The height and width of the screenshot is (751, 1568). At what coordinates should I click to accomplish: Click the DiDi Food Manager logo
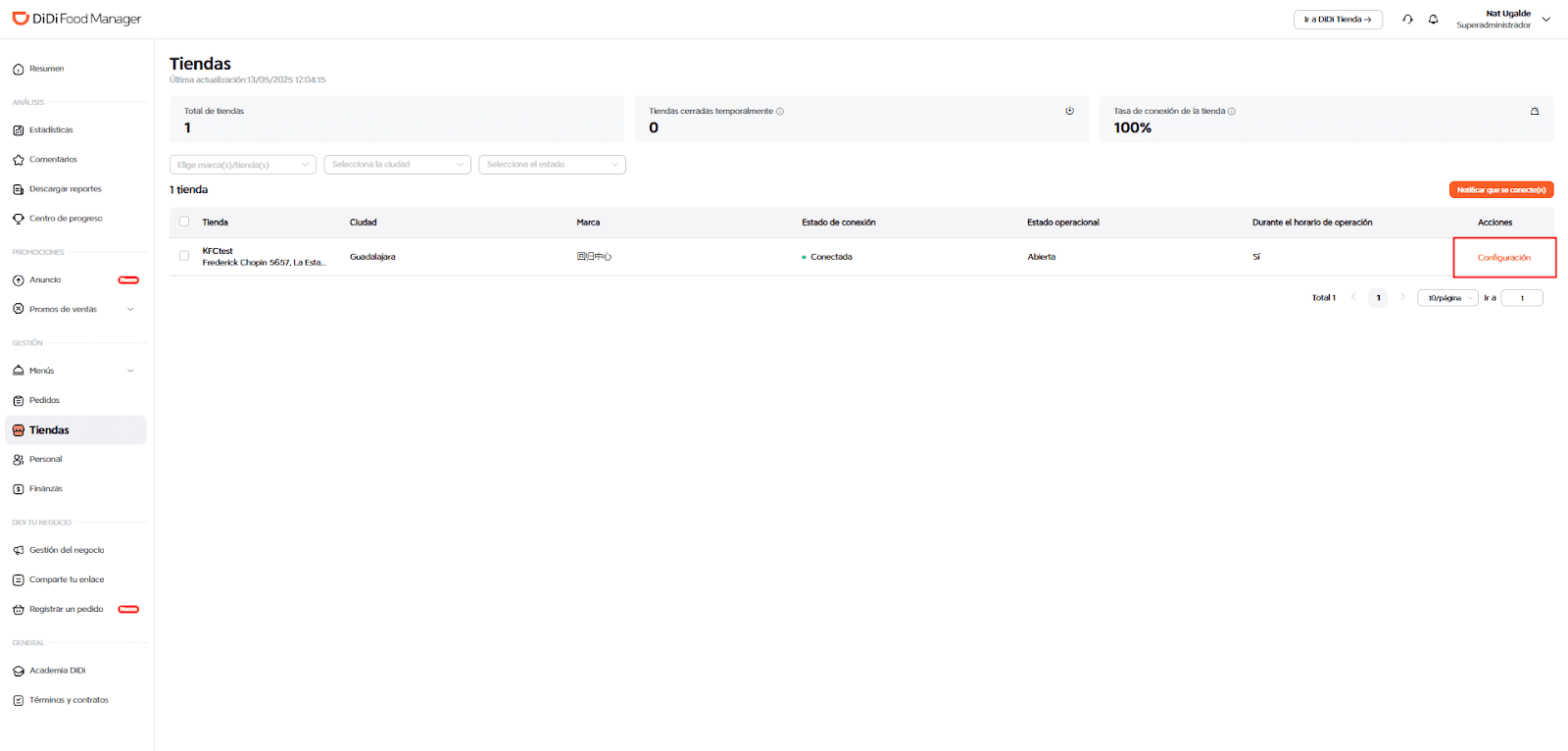tap(76, 19)
